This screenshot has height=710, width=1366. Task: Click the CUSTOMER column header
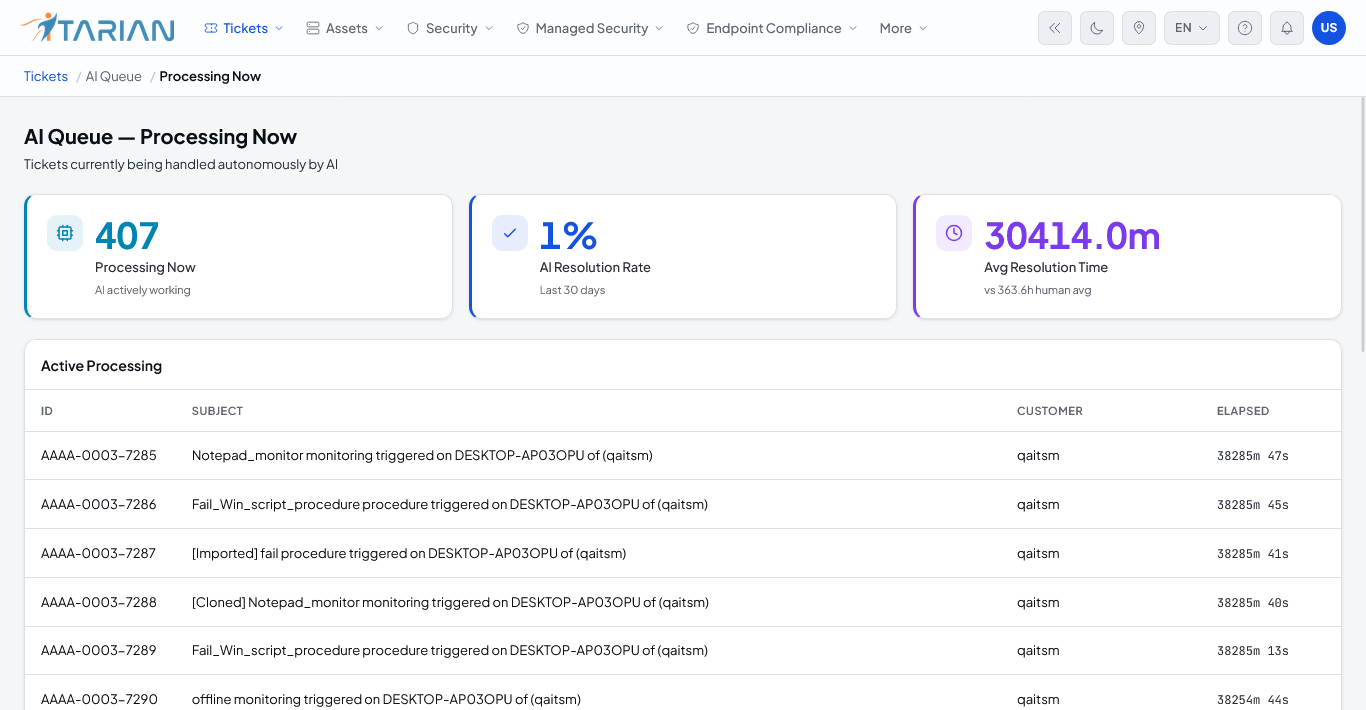(x=1050, y=411)
